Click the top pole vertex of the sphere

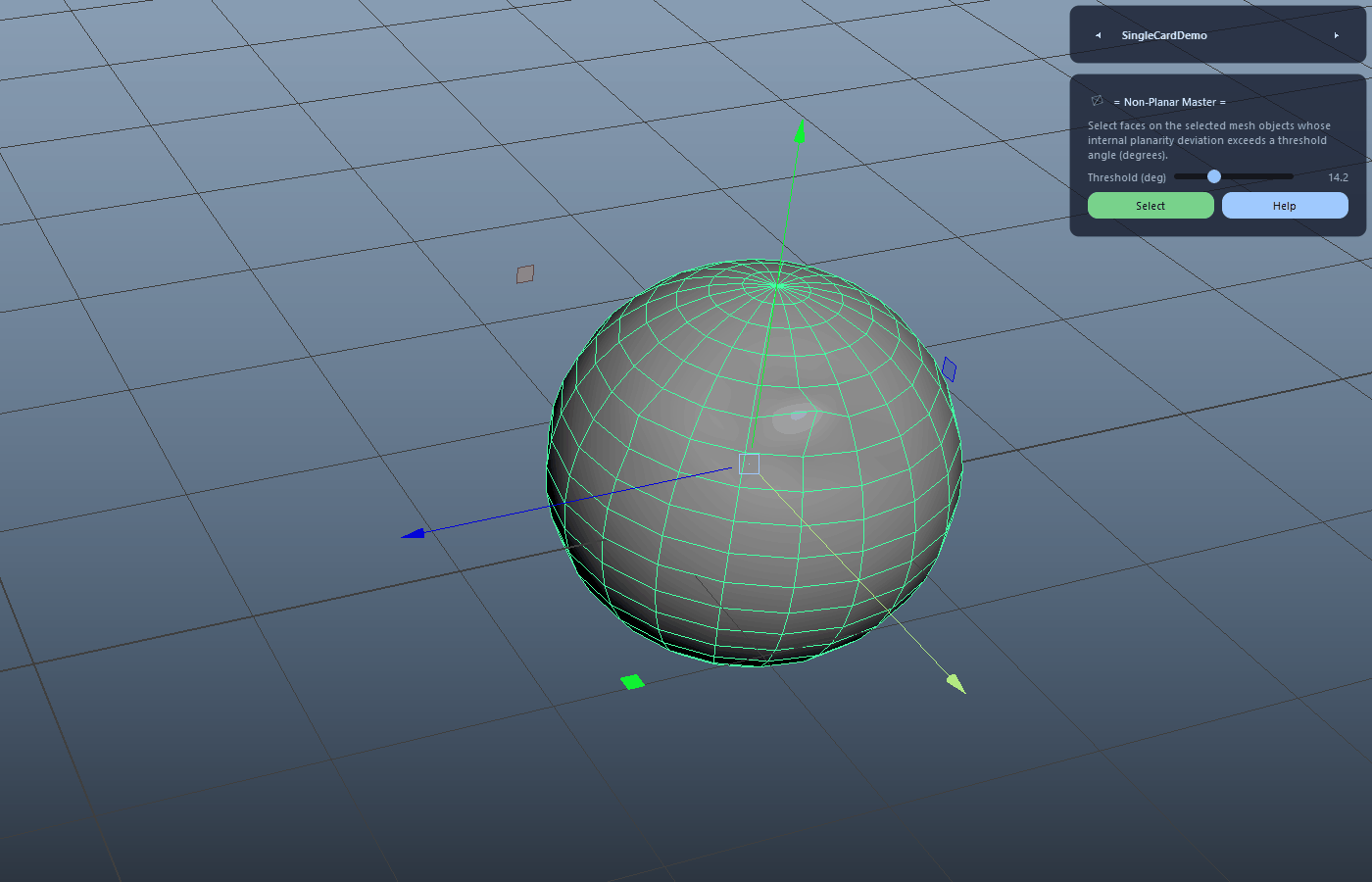tap(777, 285)
